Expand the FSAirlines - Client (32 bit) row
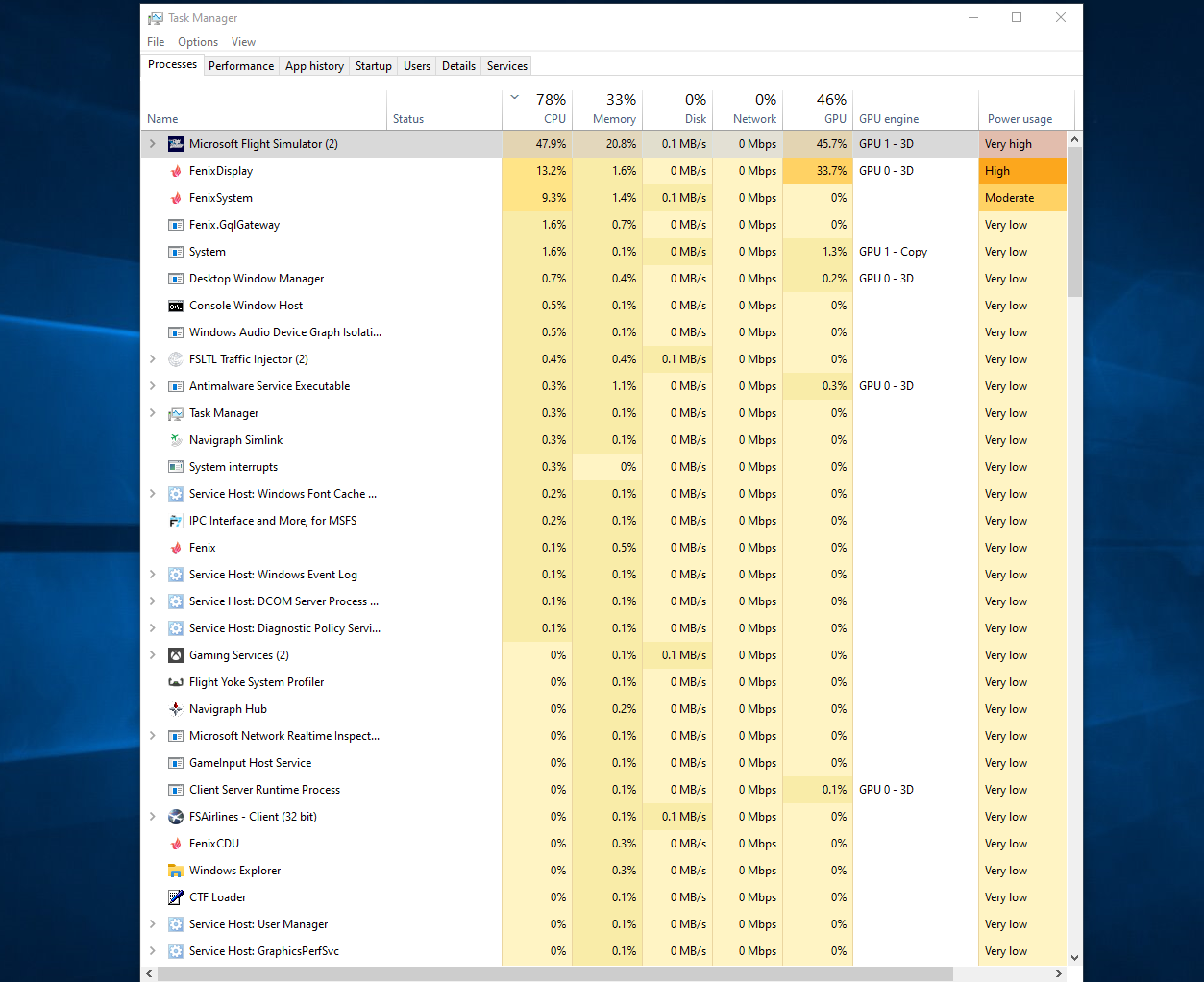1204x982 pixels. (152, 817)
